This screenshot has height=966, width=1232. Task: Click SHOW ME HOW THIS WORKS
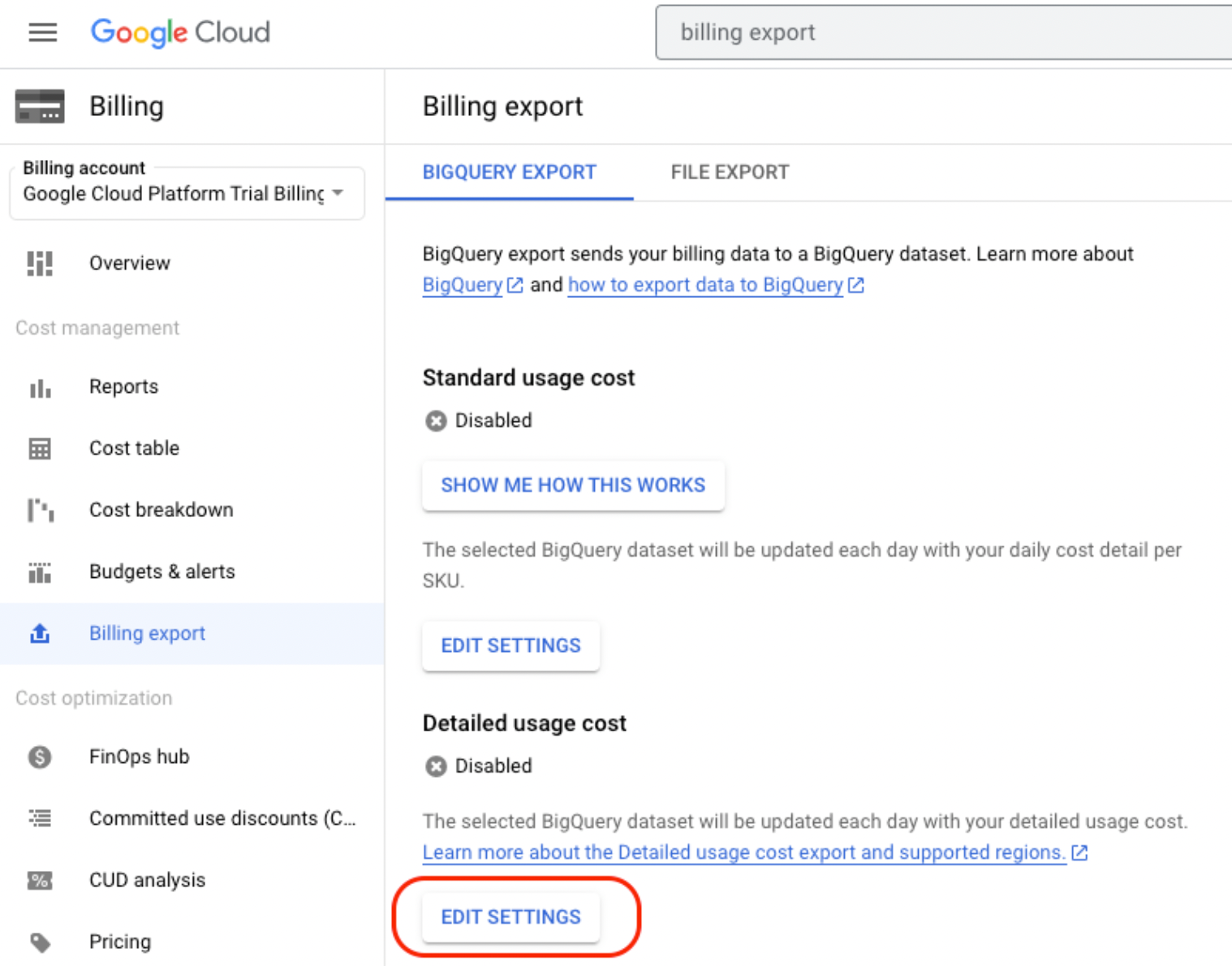coord(573,485)
